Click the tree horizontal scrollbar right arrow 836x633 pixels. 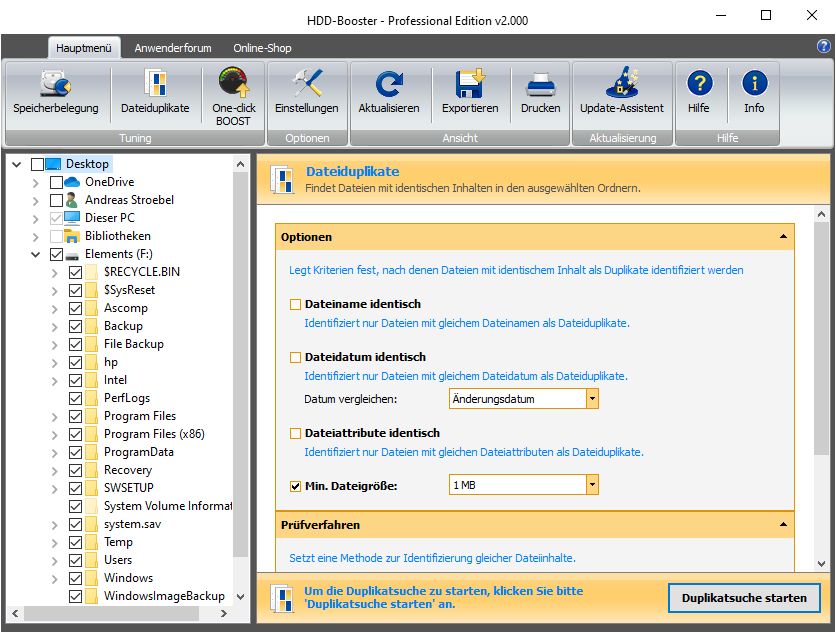coord(224,613)
